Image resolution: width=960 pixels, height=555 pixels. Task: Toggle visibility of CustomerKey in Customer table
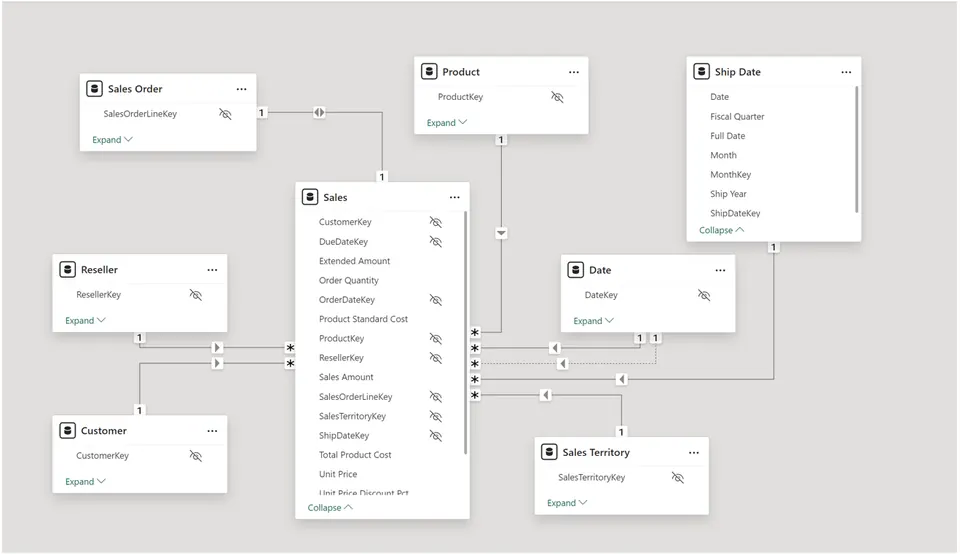click(x=195, y=456)
